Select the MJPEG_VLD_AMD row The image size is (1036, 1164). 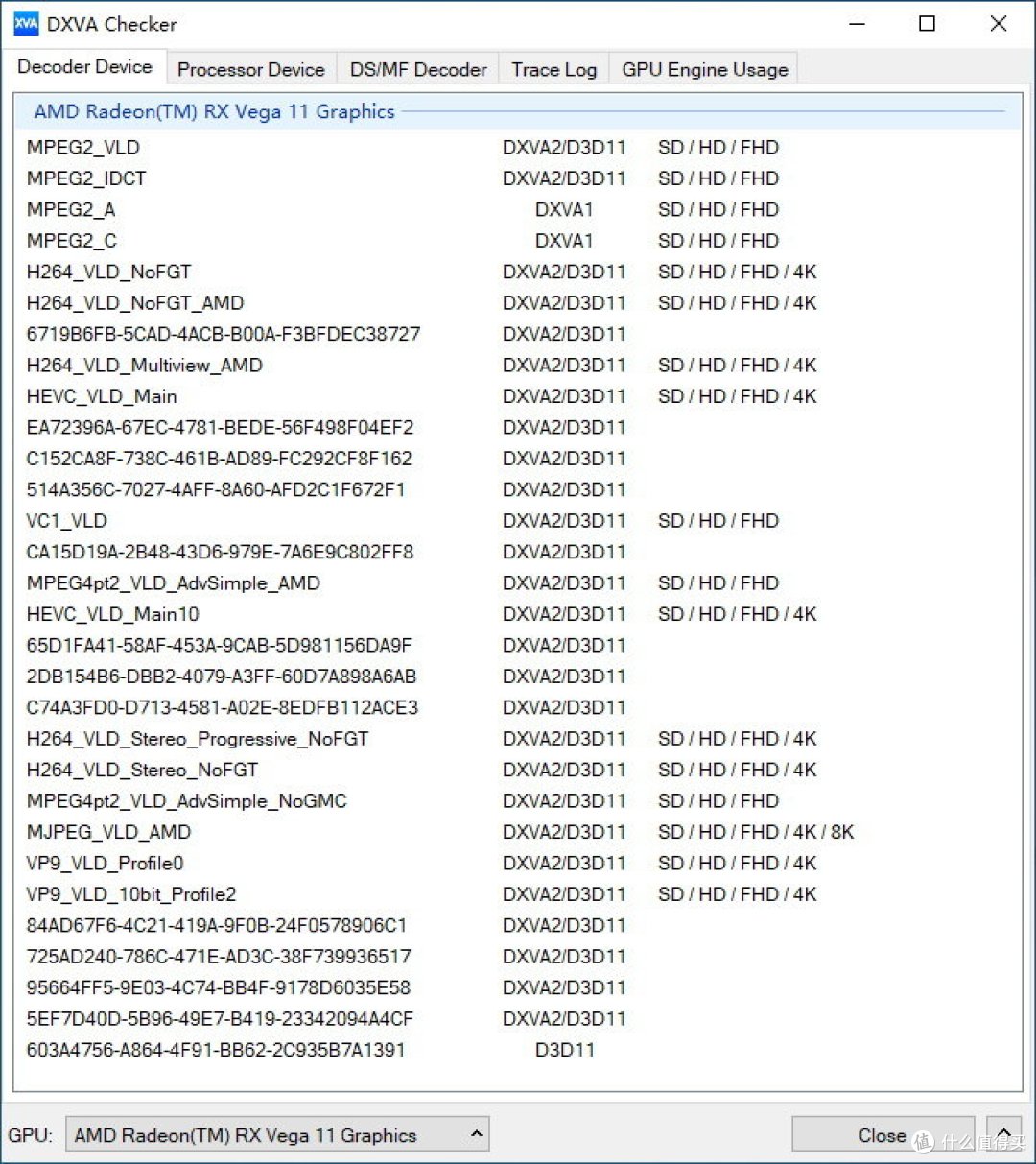click(518, 832)
